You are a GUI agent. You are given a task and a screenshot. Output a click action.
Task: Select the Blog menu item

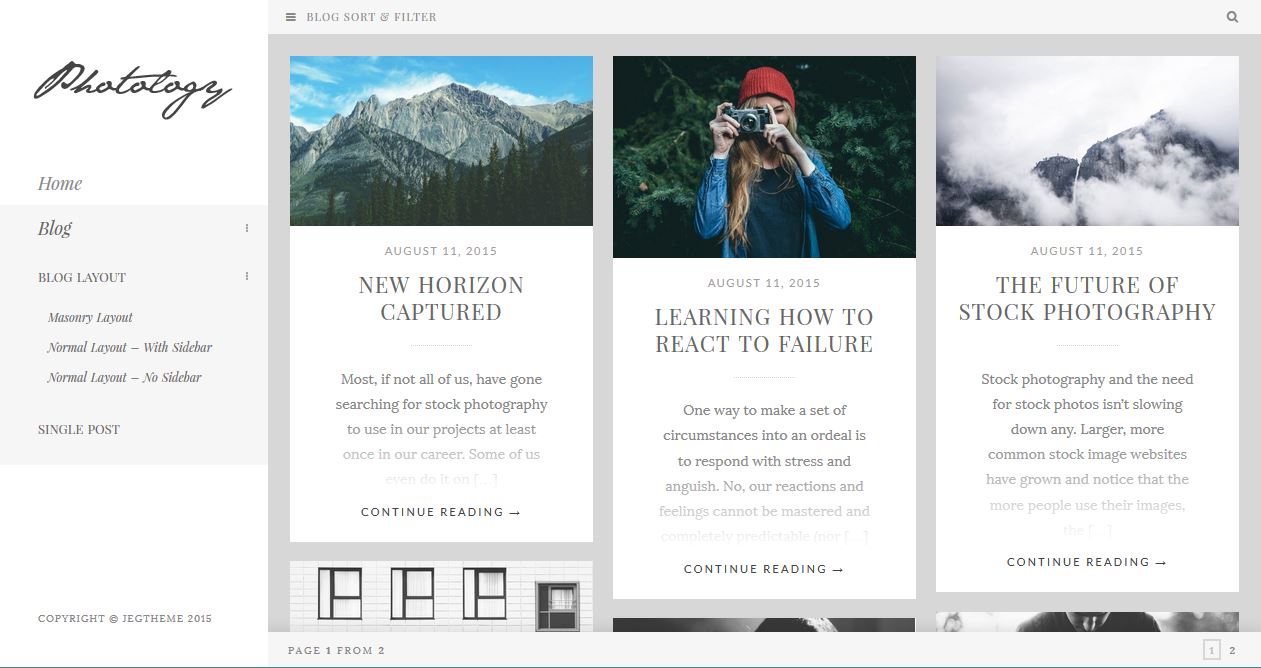(55, 228)
